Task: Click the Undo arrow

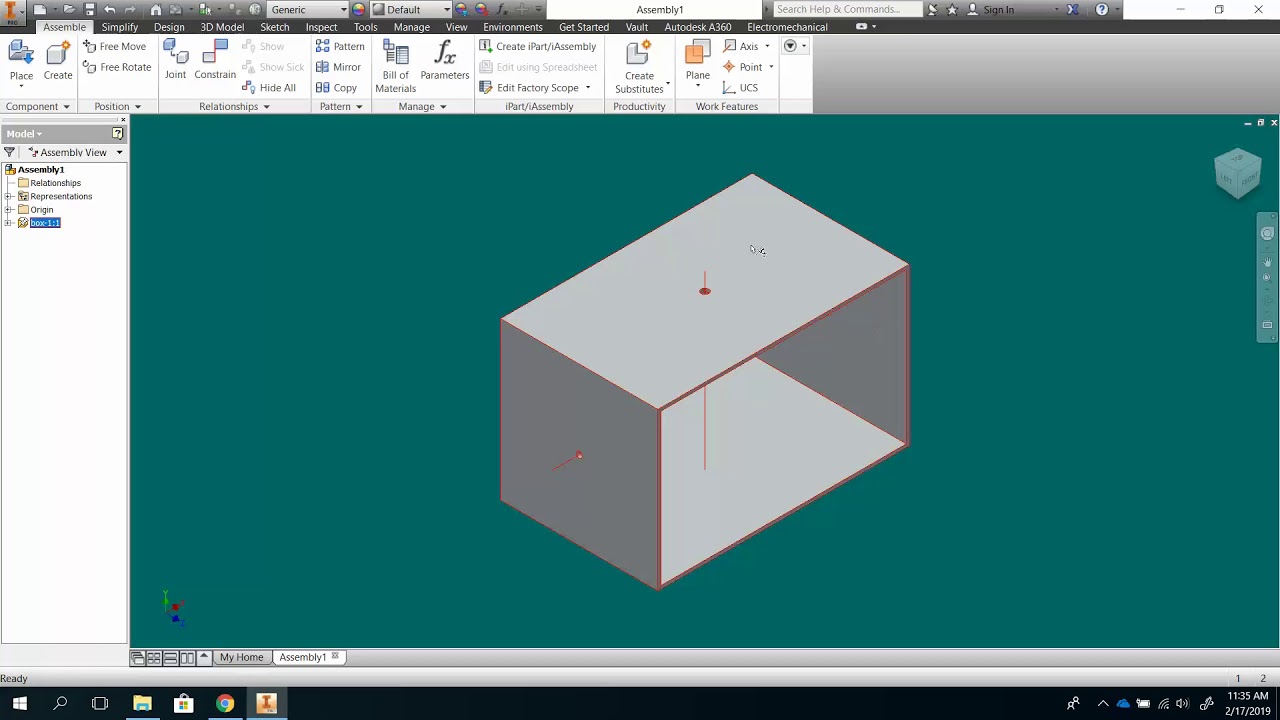Action: click(x=109, y=9)
